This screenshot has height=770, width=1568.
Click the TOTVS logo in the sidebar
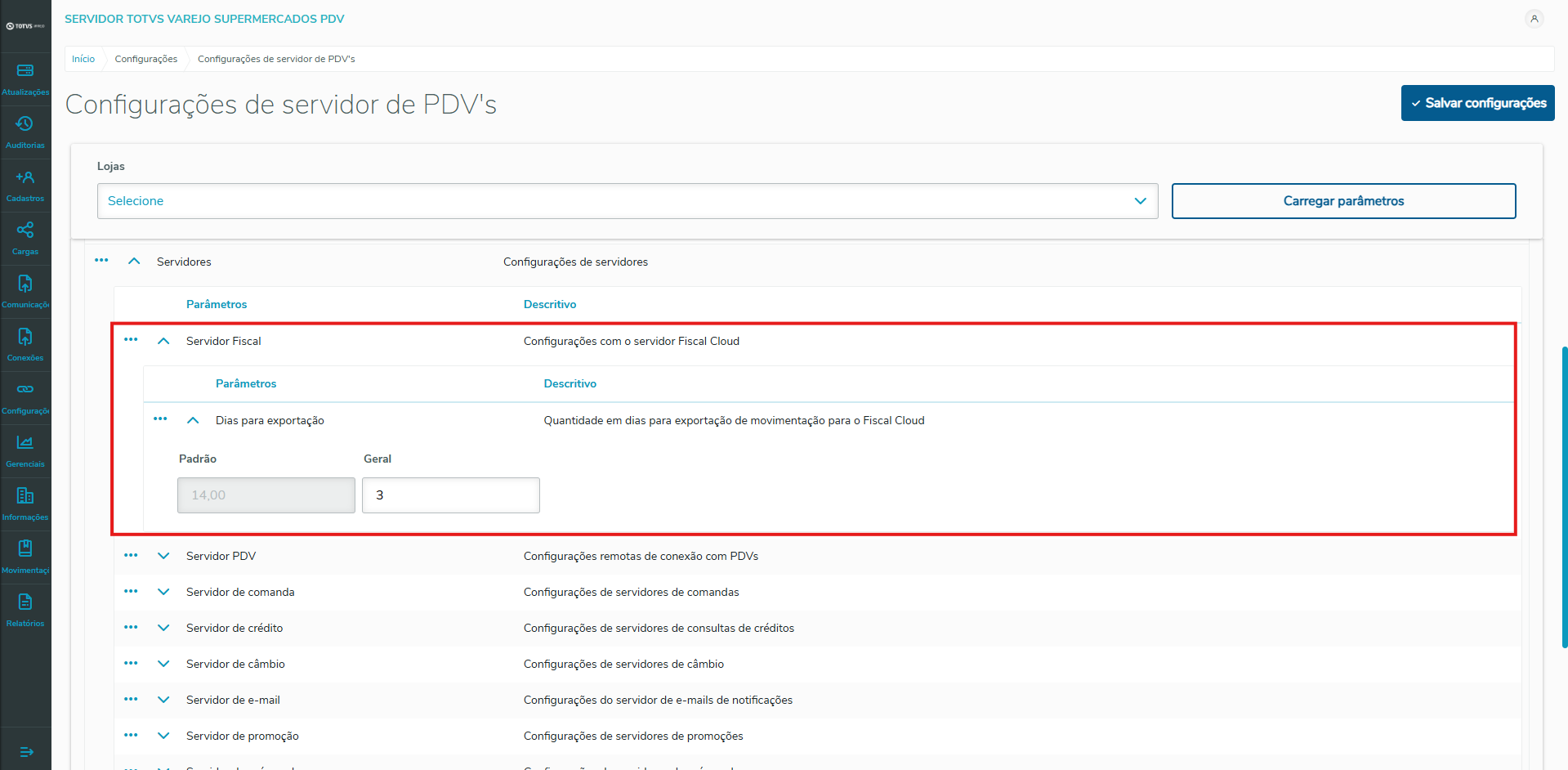25,26
